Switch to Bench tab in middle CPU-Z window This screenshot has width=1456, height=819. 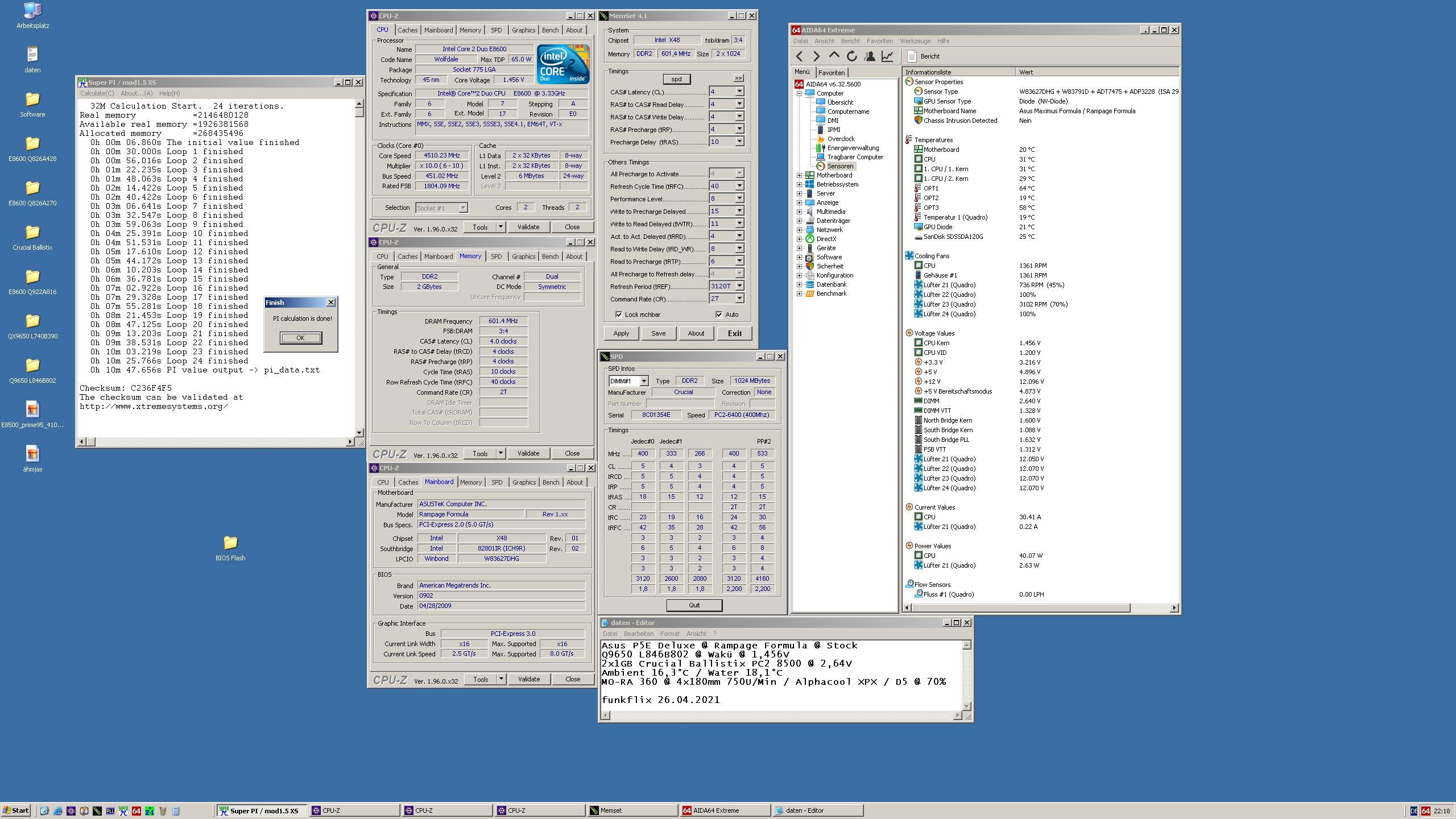click(550, 257)
